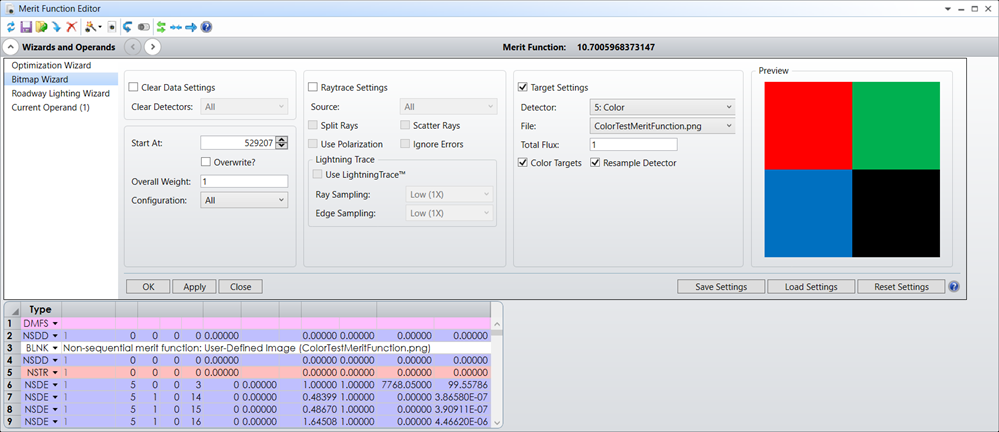Select Roadway Lighting Wizard in the list
The image size is (999, 432).
pyautogui.click(x=60, y=93)
